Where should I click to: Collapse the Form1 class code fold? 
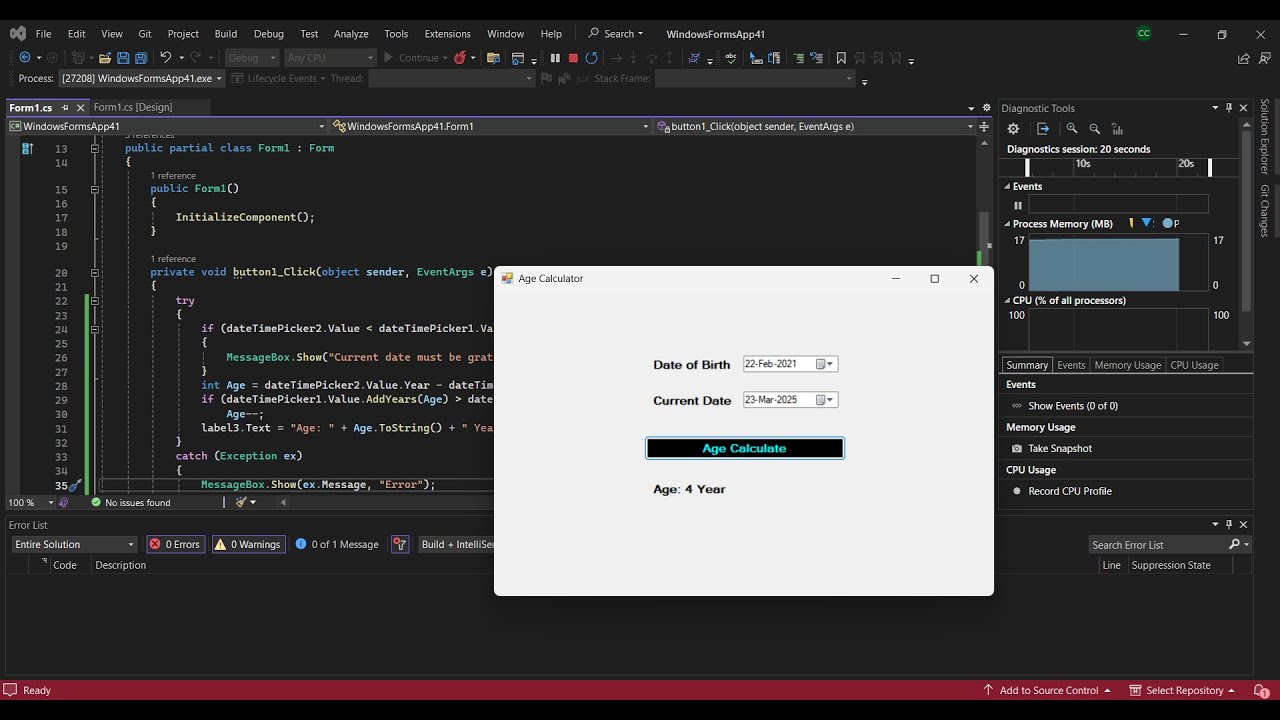coord(95,148)
